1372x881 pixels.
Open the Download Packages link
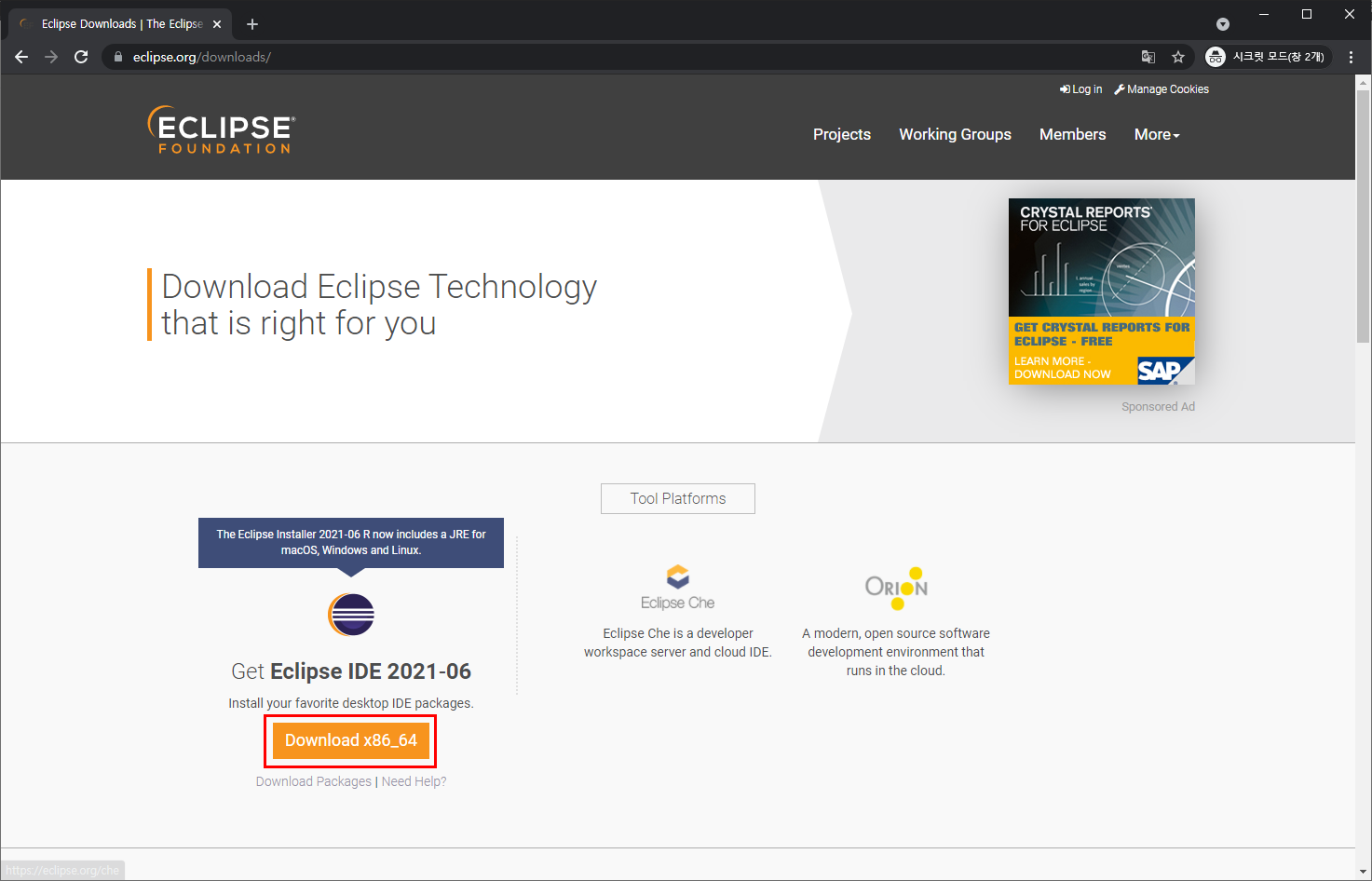(314, 781)
